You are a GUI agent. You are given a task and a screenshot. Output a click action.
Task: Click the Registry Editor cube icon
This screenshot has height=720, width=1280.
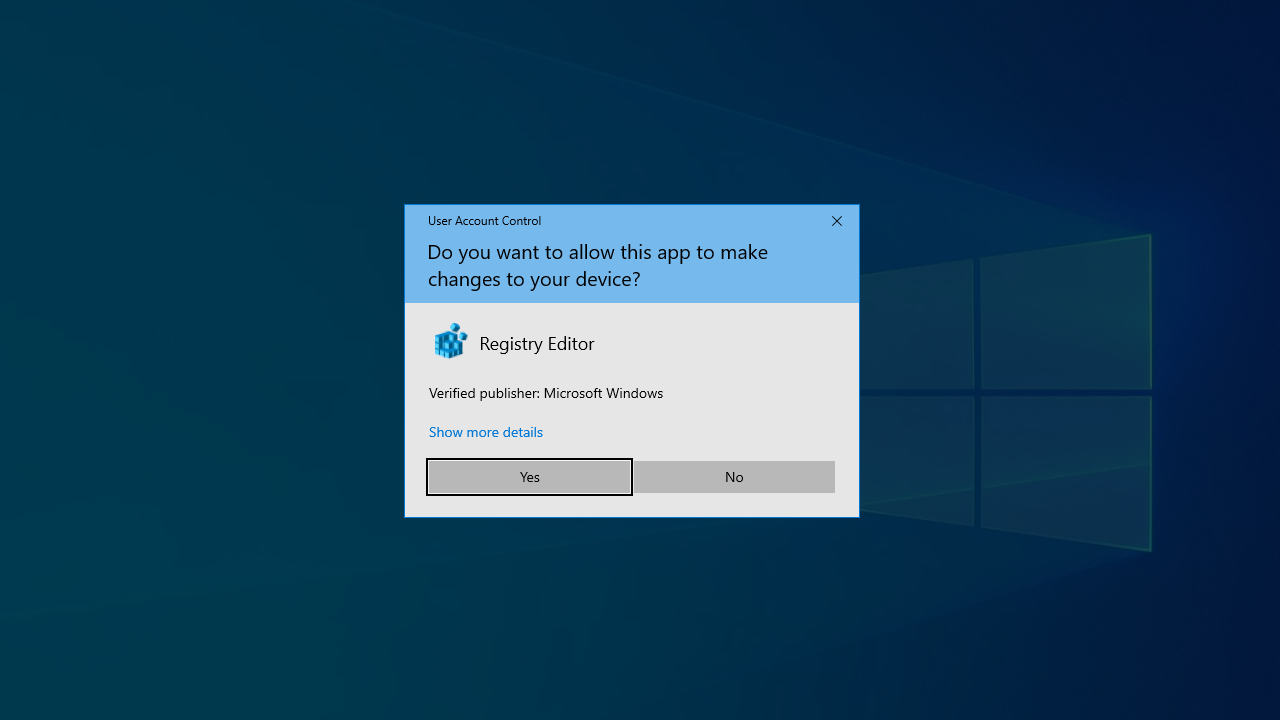pos(450,342)
